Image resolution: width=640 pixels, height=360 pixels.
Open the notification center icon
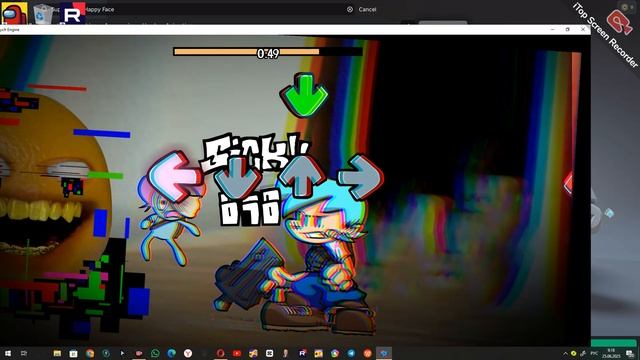coord(631,353)
